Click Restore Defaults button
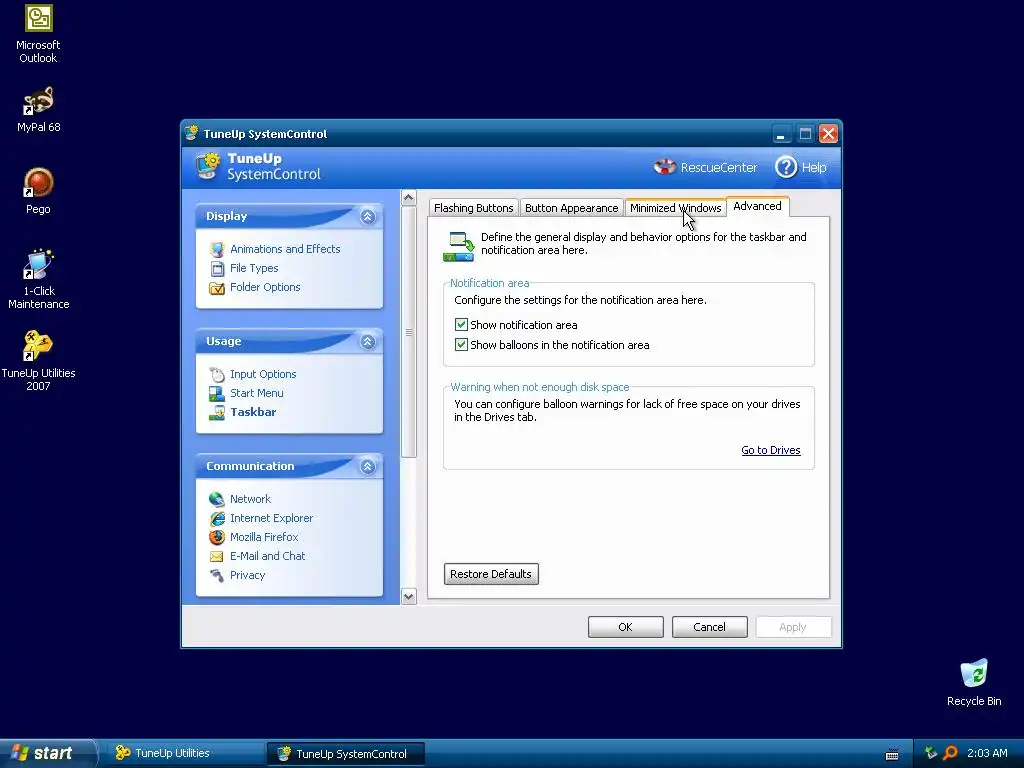The image size is (1024, 768). coord(491,574)
